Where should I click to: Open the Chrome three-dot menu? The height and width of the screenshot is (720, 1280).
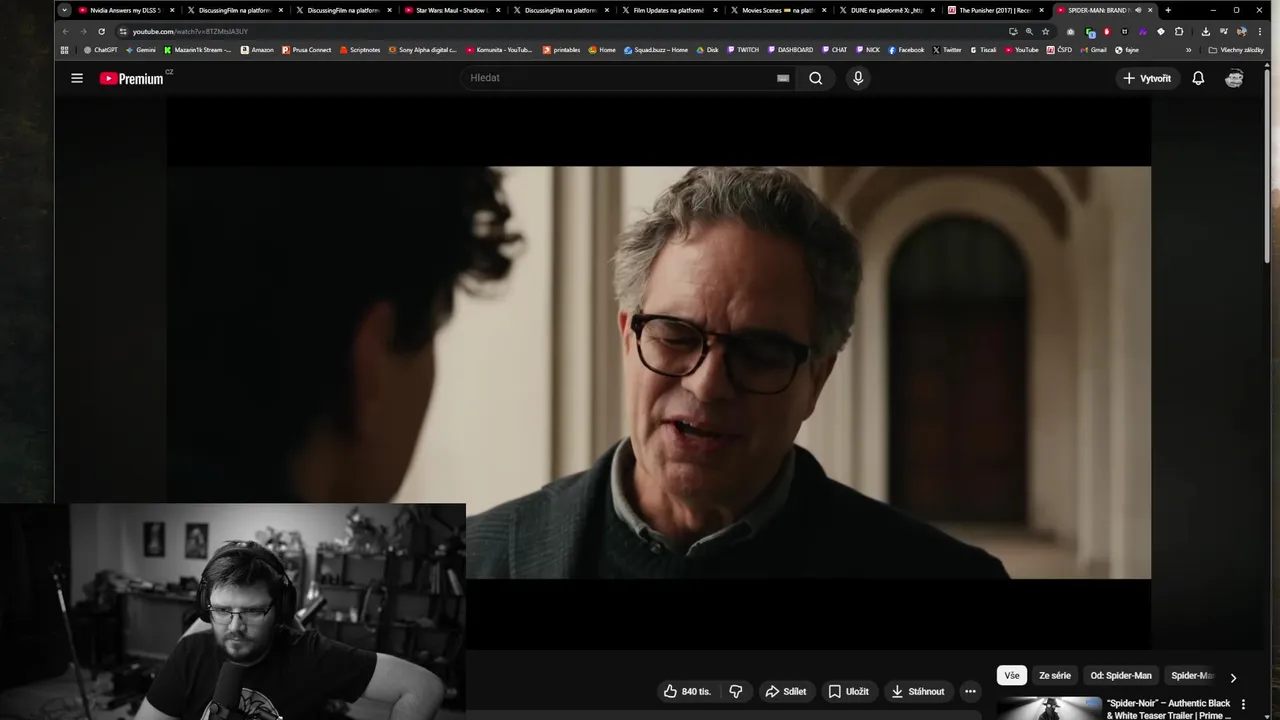1259,31
